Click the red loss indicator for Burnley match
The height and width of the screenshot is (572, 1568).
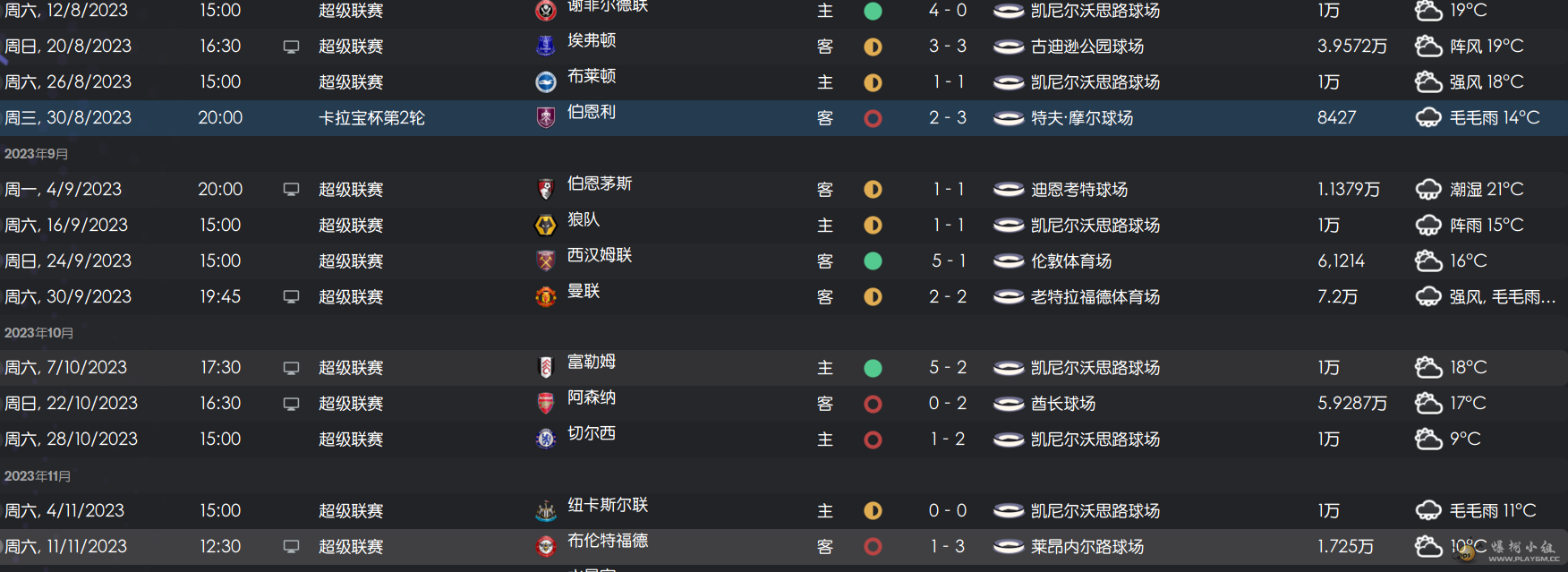click(873, 118)
